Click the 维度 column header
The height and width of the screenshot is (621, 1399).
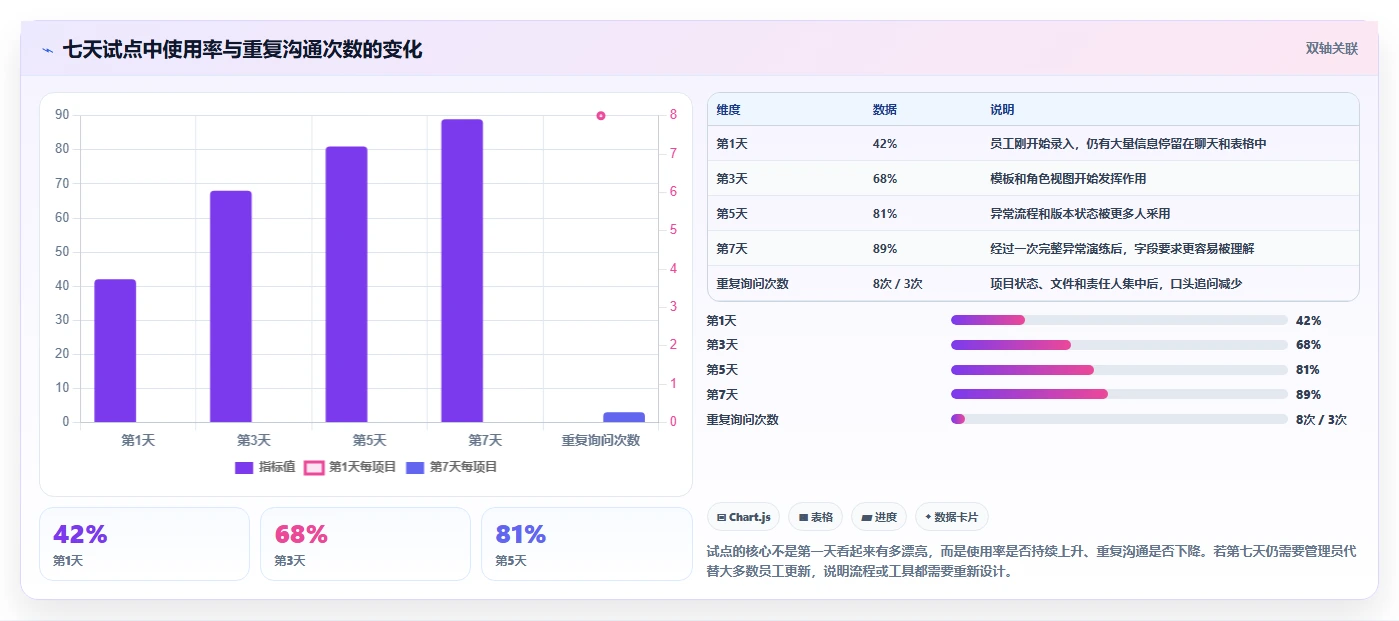[728, 110]
